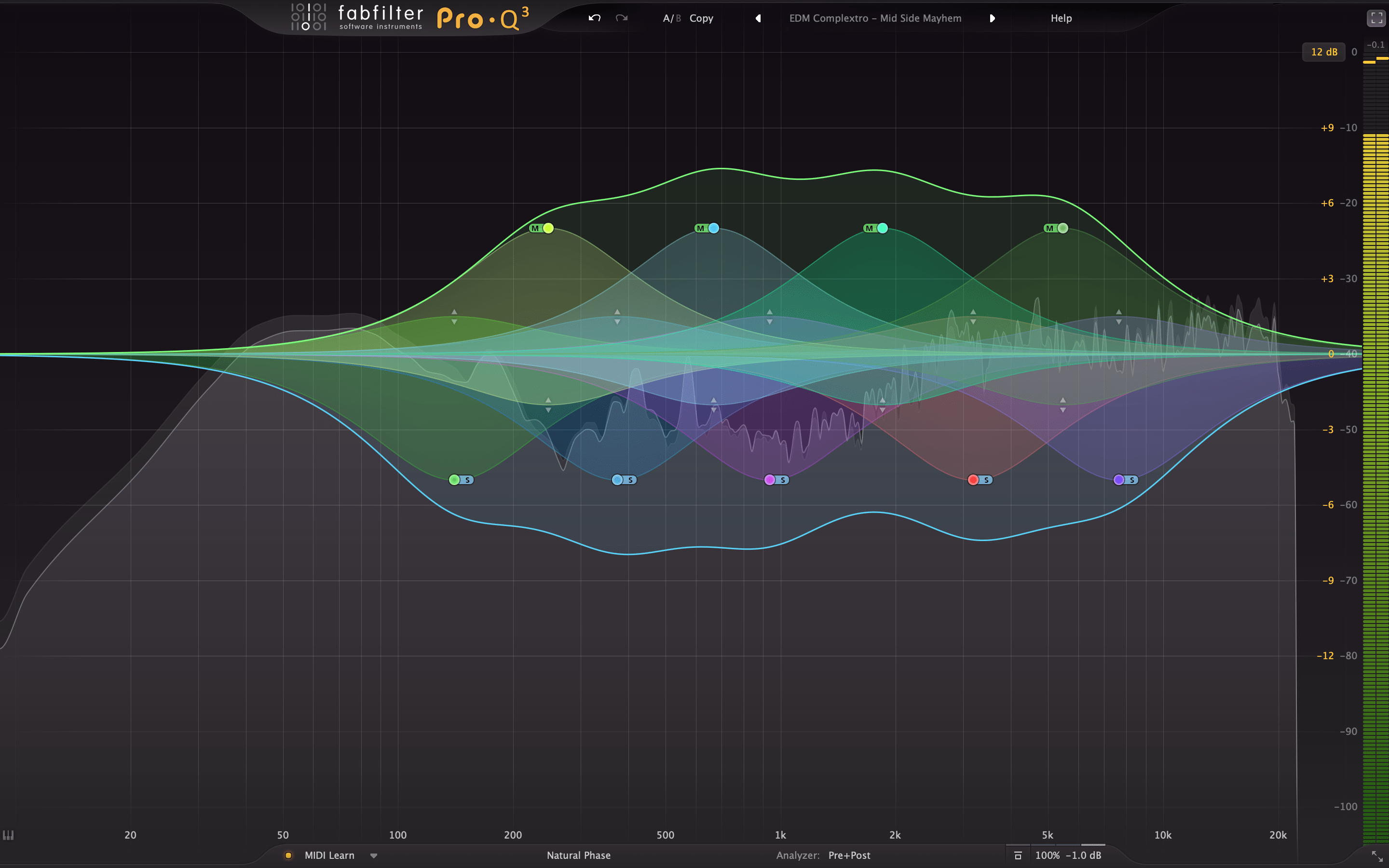This screenshot has width=1389, height=868.
Task: Click the Redo arrow icon
Action: coord(622,18)
